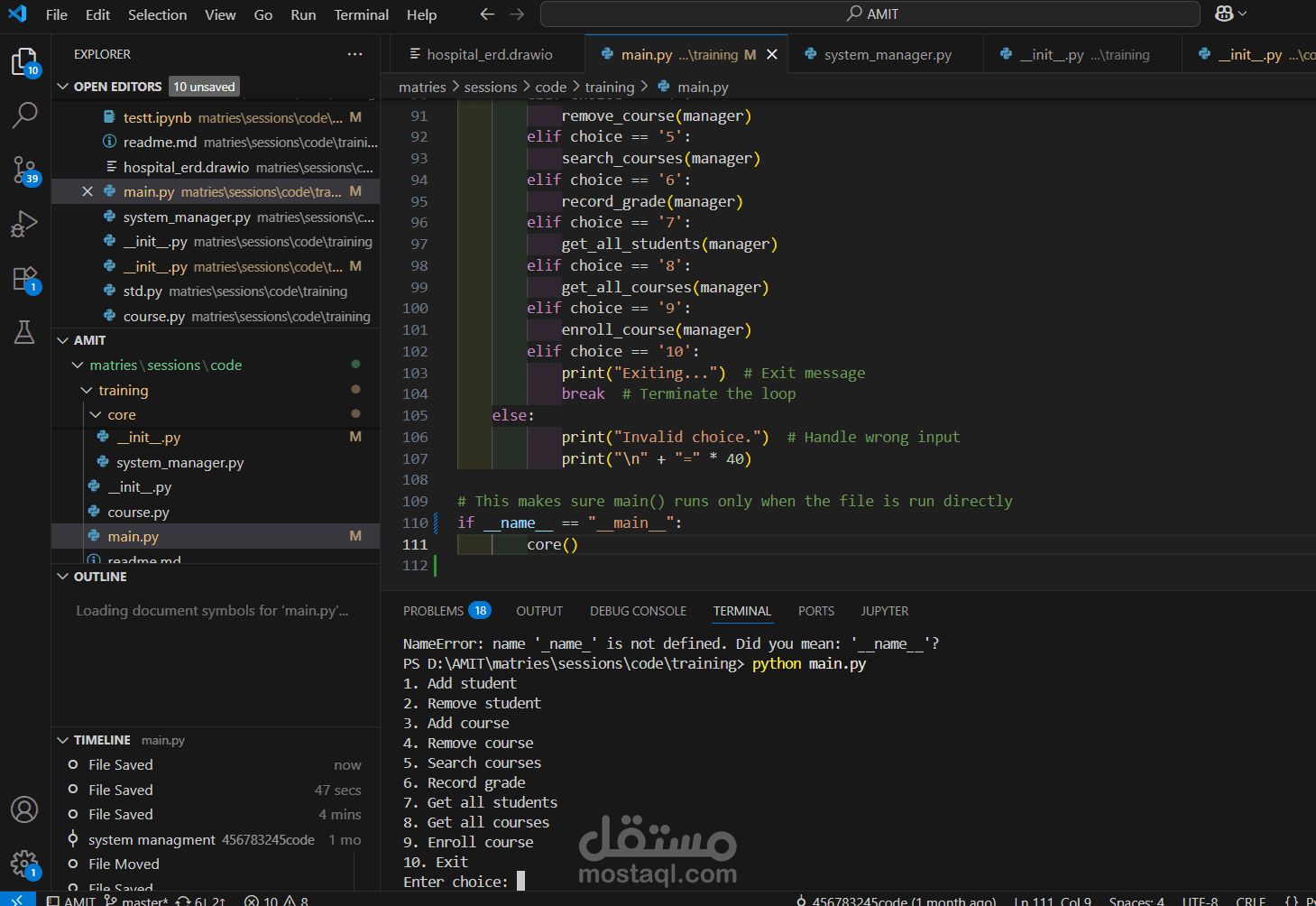The height and width of the screenshot is (906, 1316).
Task: Switch to the system_manager.py editor tab
Action: pyautogui.click(x=885, y=54)
